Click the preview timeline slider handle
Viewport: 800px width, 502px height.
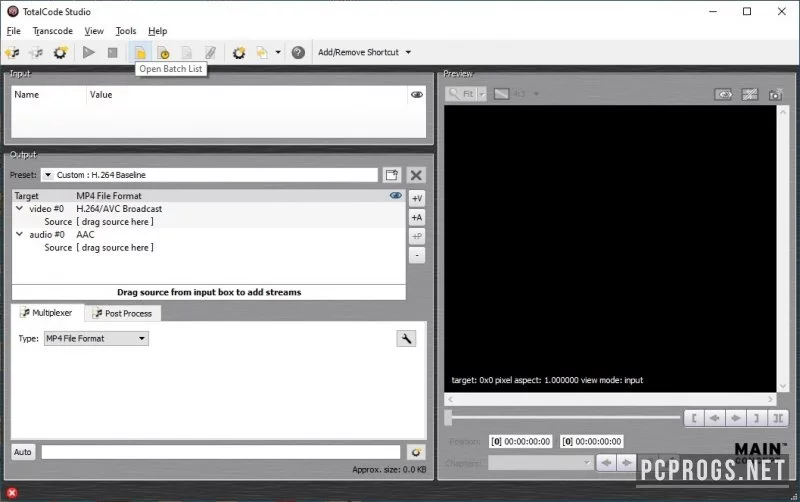[448, 417]
